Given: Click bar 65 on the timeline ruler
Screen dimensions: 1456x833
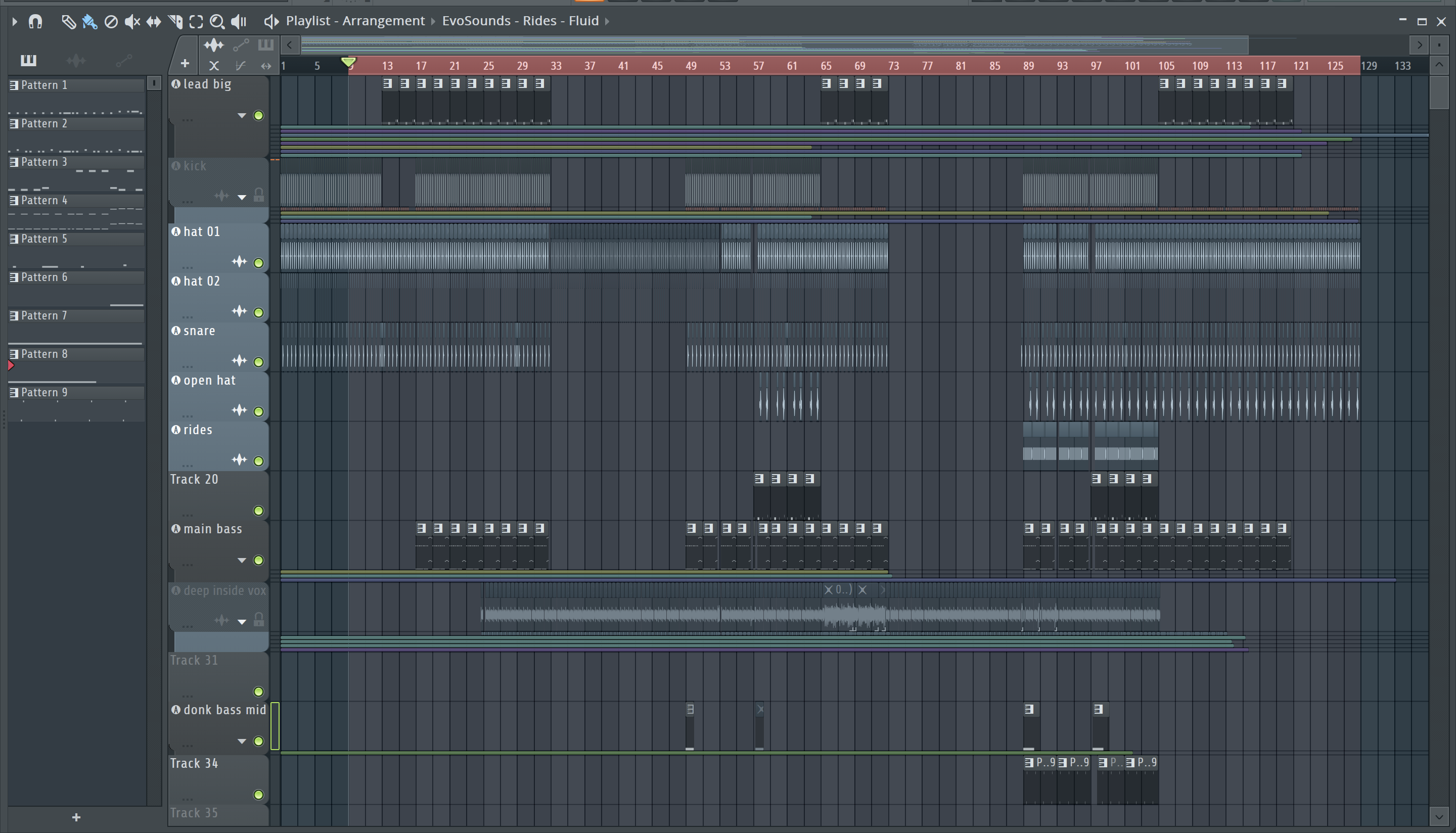Looking at the screenshot, I should point(826,66).
